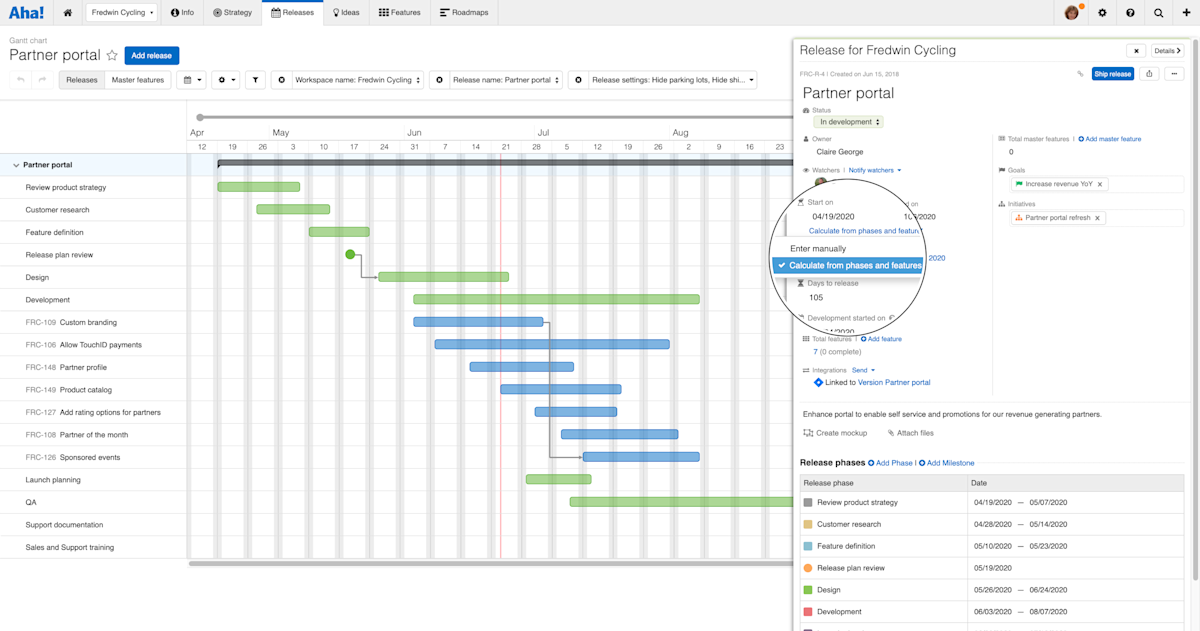Click the Ship release button
The height and width of the screenshot is (631, 1200).
point(1112,74)
